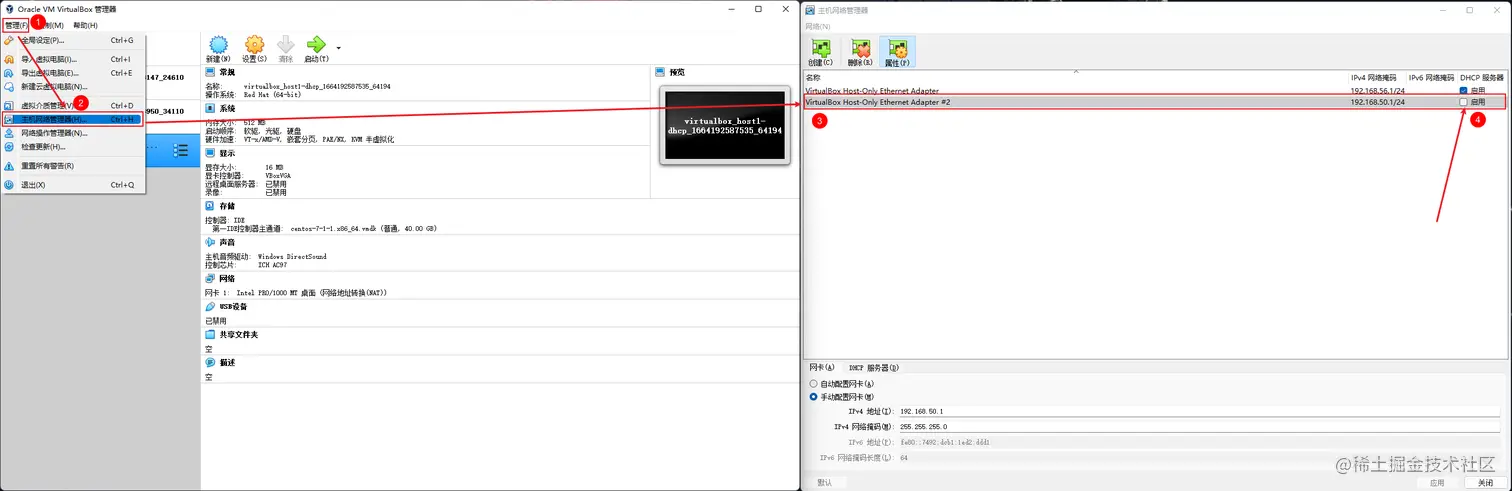The image size is (1512, 491).
Task: Click the VM list menu icon on selected VM
Action: 181,150
